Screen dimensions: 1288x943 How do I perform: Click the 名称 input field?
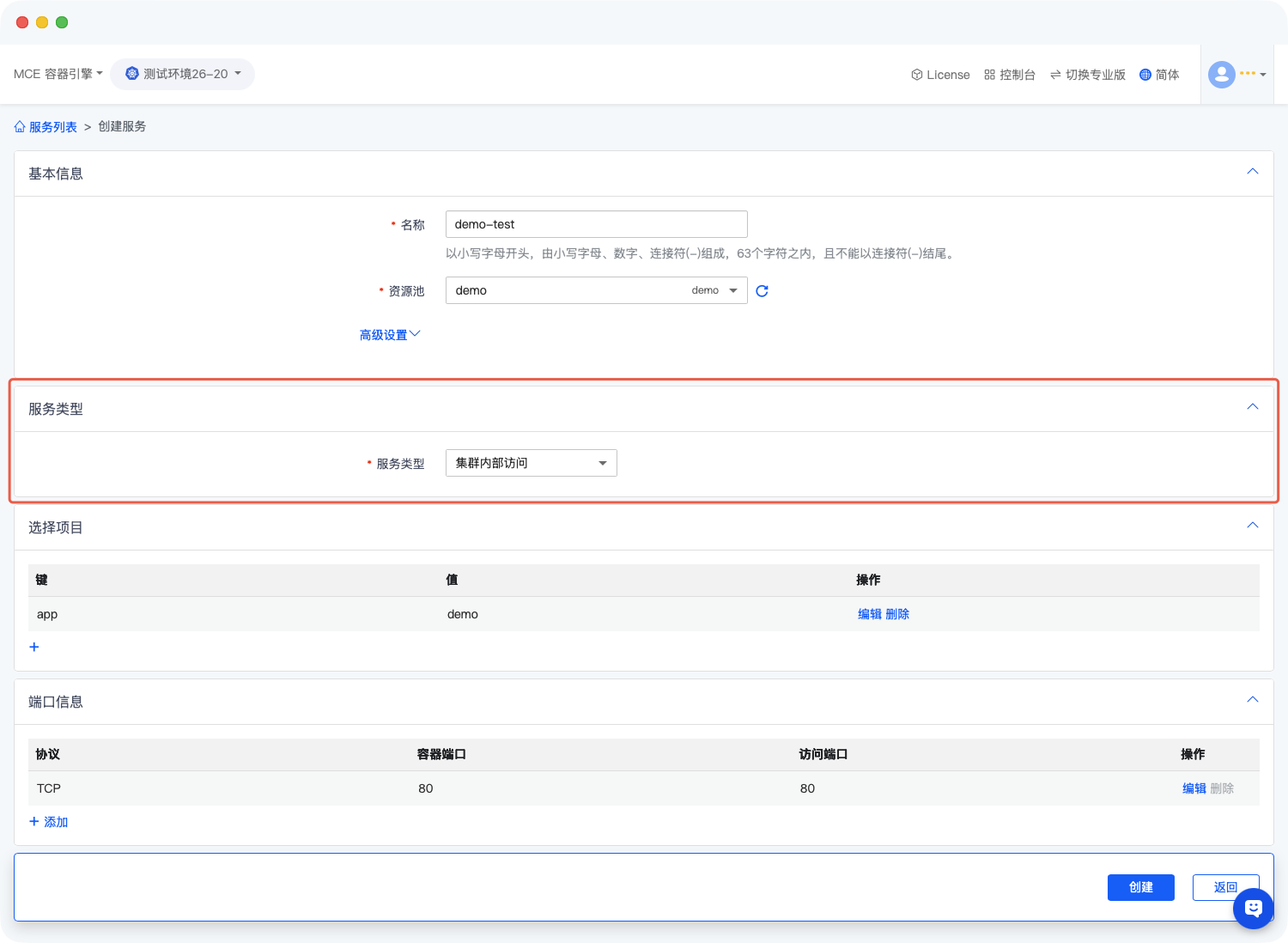point(596,224)
